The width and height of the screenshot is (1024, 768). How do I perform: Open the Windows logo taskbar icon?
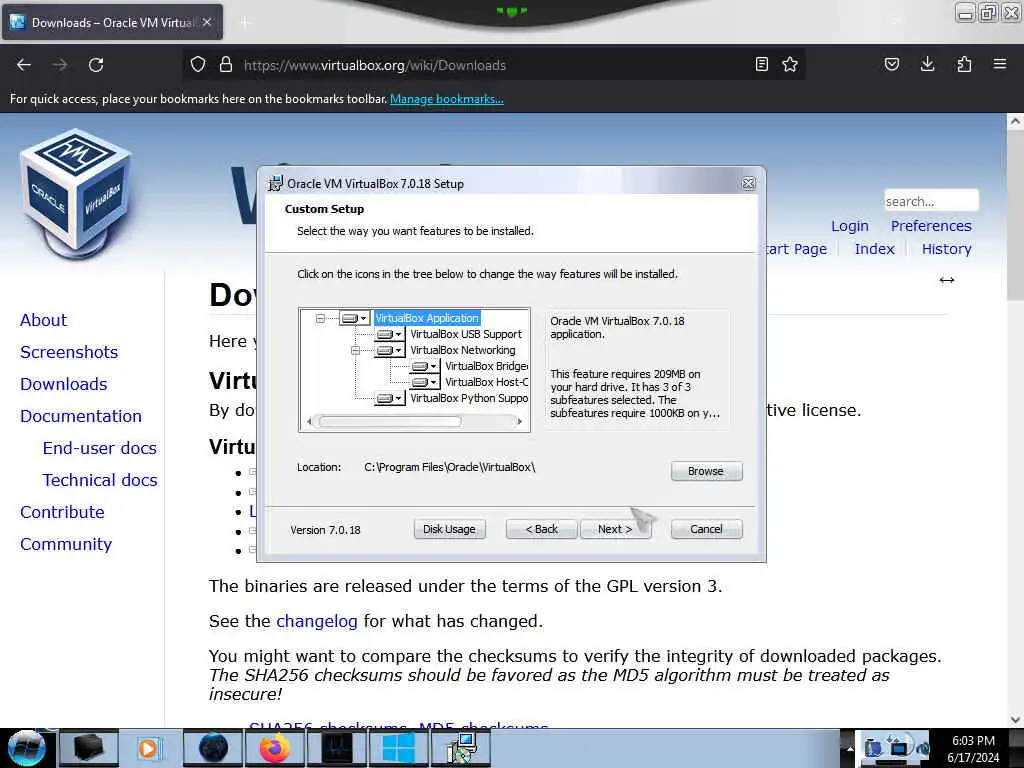(x=398, y=748)
